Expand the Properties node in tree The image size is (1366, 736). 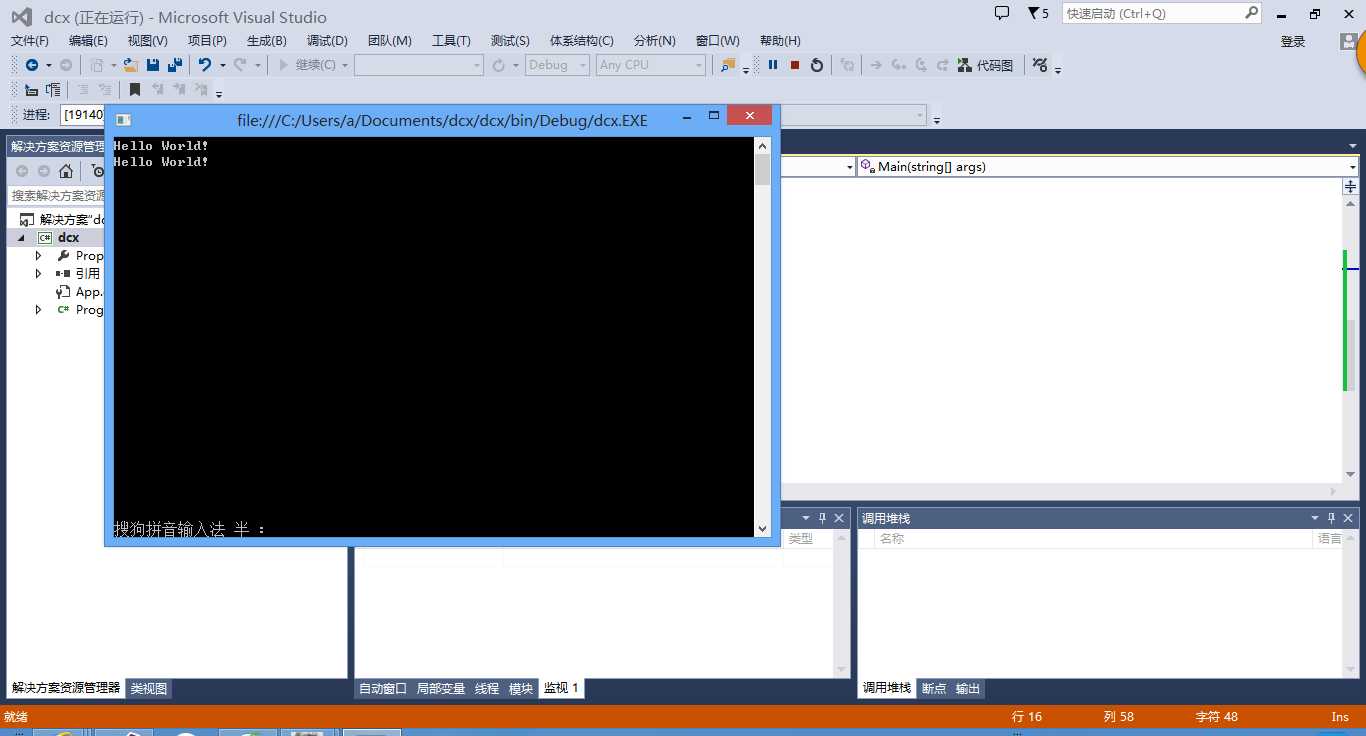coord(39,256)
